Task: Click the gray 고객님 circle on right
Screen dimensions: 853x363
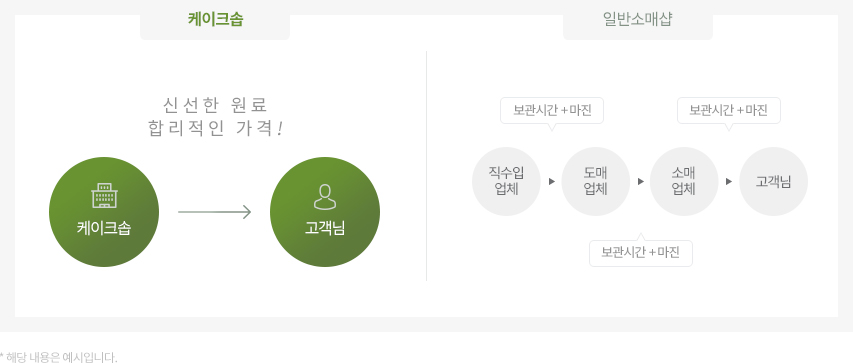Action: (x=773, y=181)
